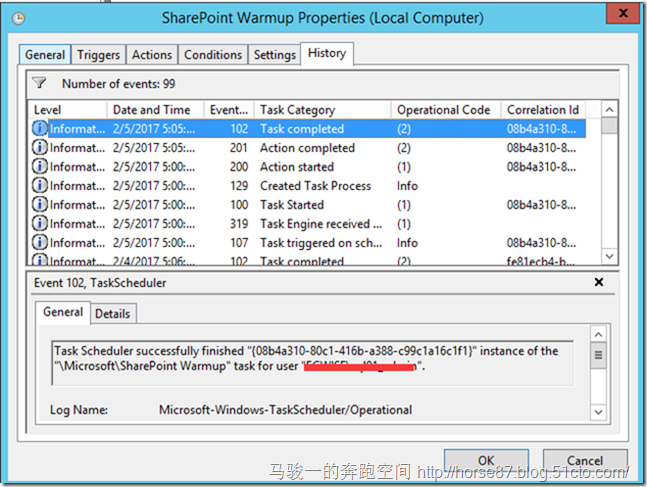The width and height of the screenshot is (647, 487).
Task: Click 'Info' code in Created Task Process row
Action: coord(407,186)
